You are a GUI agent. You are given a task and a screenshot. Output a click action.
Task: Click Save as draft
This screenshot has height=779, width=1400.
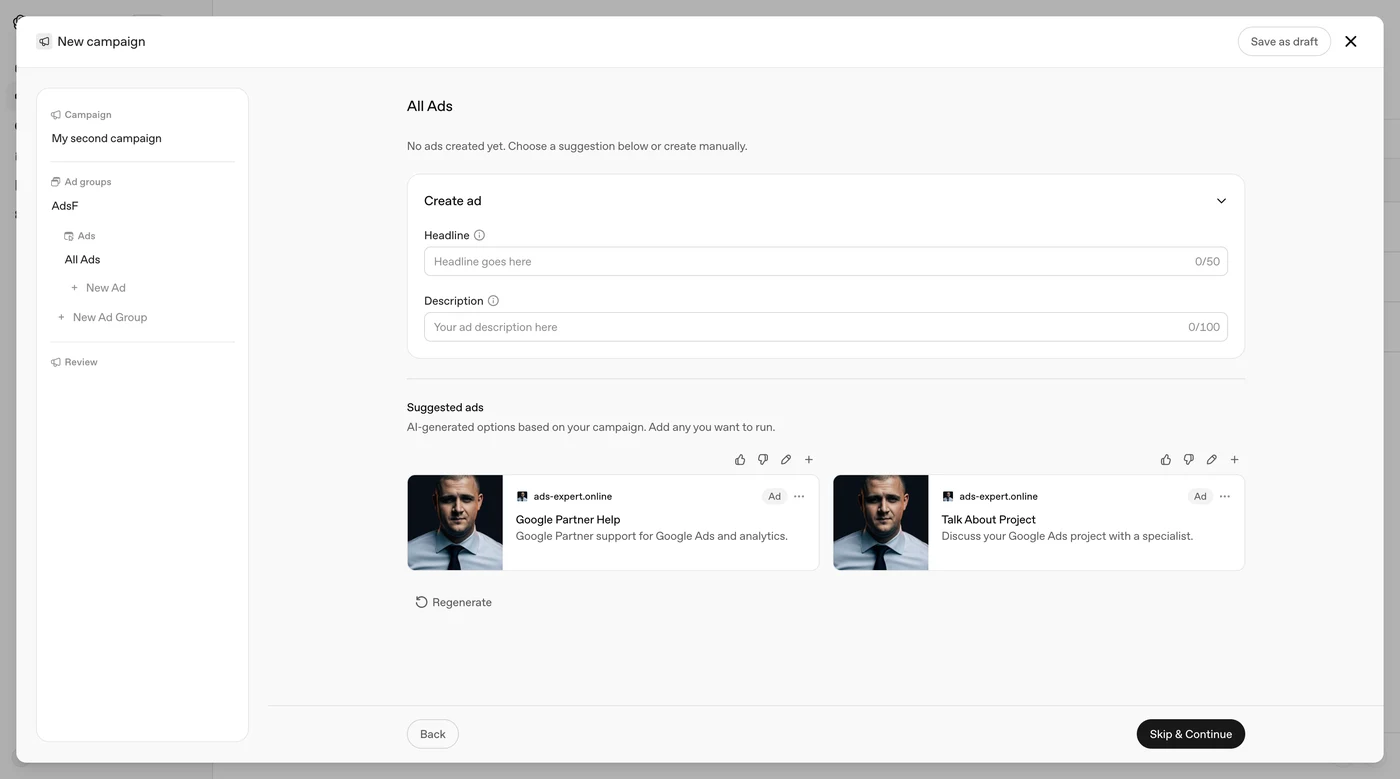pyautogui.click(x=1284, y=42)
